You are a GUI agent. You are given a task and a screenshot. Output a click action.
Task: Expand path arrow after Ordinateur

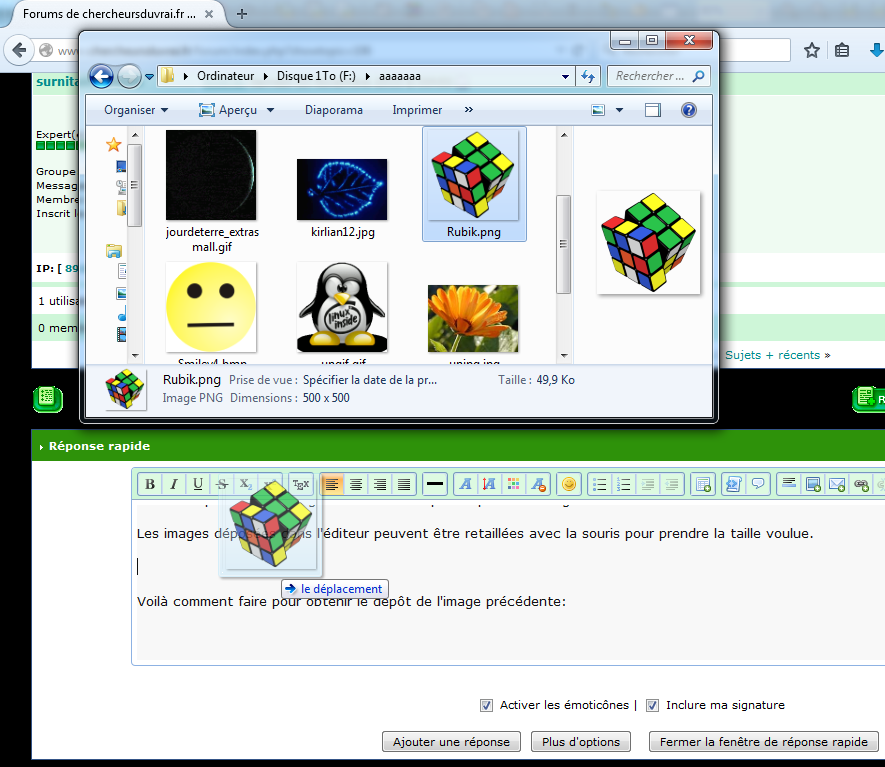click(265, 76)
